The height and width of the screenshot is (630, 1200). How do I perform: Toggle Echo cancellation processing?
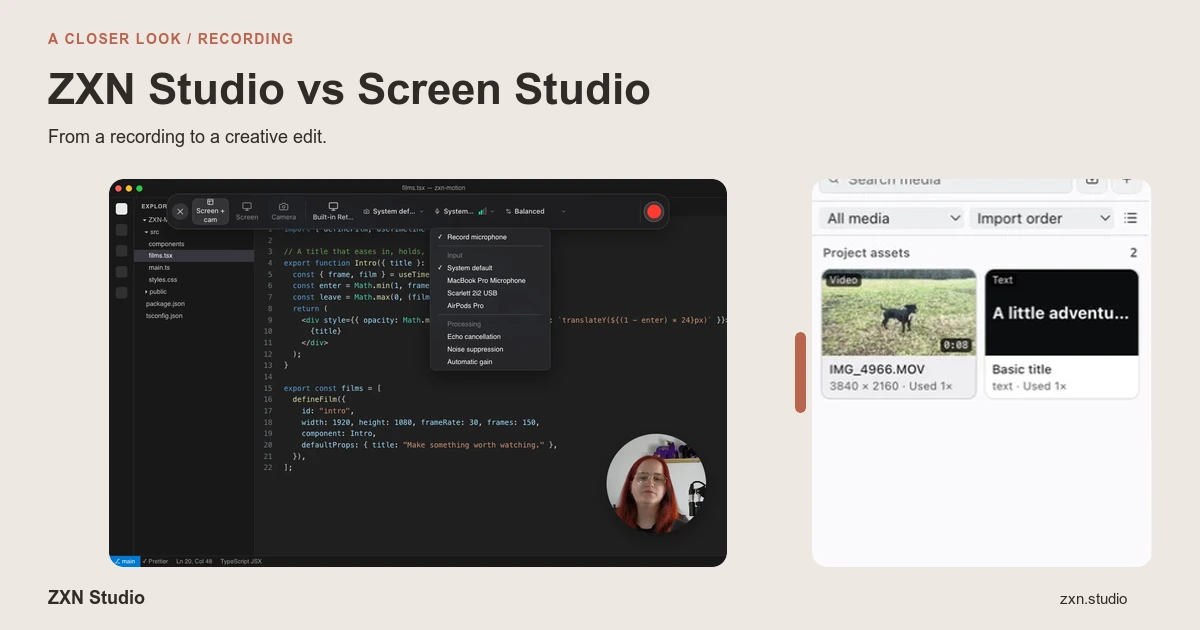(x=490, y=337)
